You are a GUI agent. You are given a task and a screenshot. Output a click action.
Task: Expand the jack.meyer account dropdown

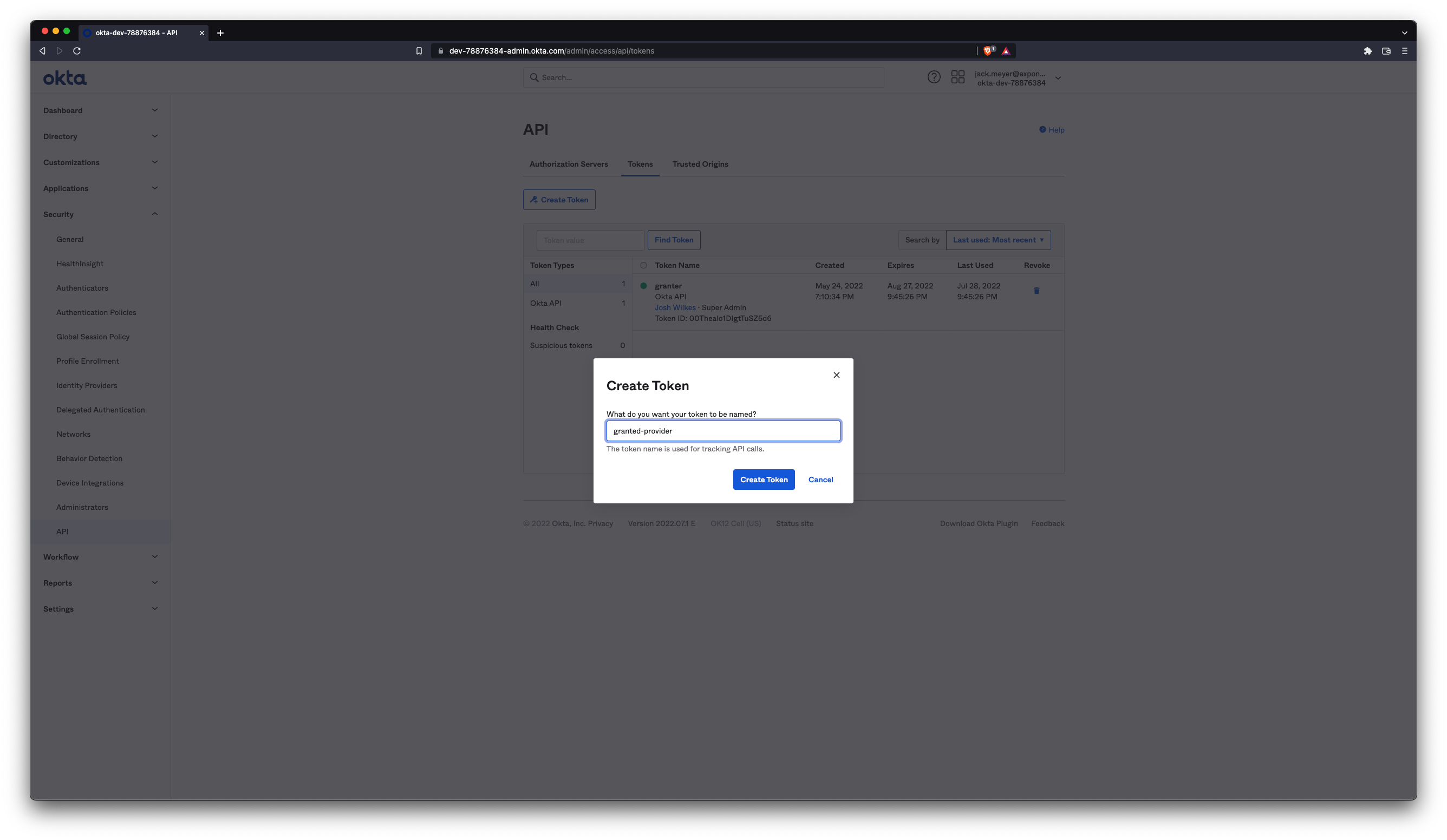pos(1058,77)
